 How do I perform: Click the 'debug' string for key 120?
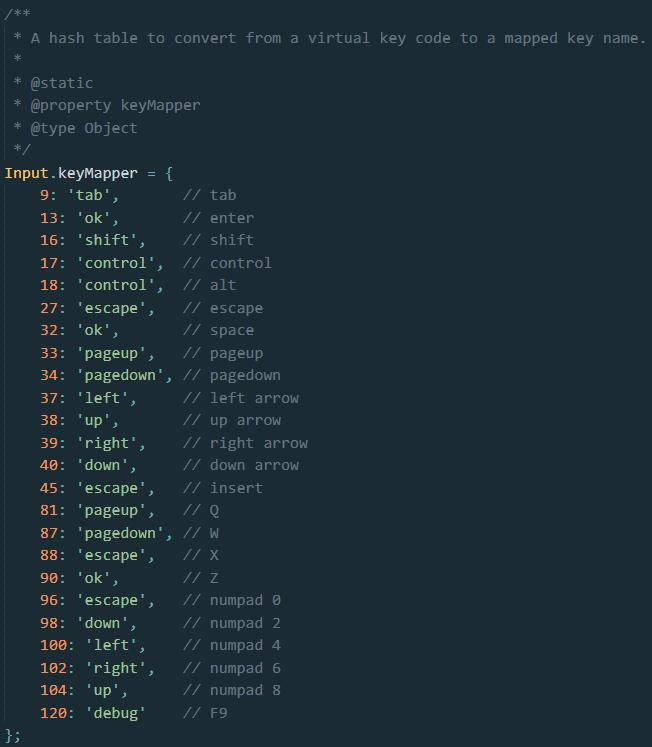pyautogui.click(x=116, y=713)
